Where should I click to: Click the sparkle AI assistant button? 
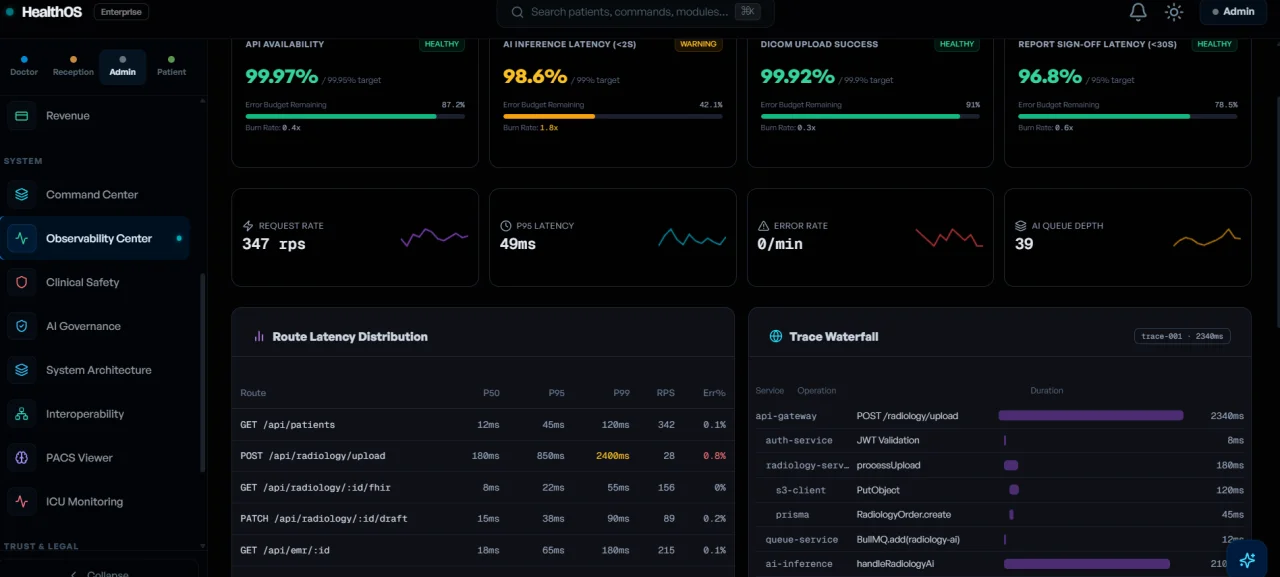pyautogui.click(x=1247, y=560)
